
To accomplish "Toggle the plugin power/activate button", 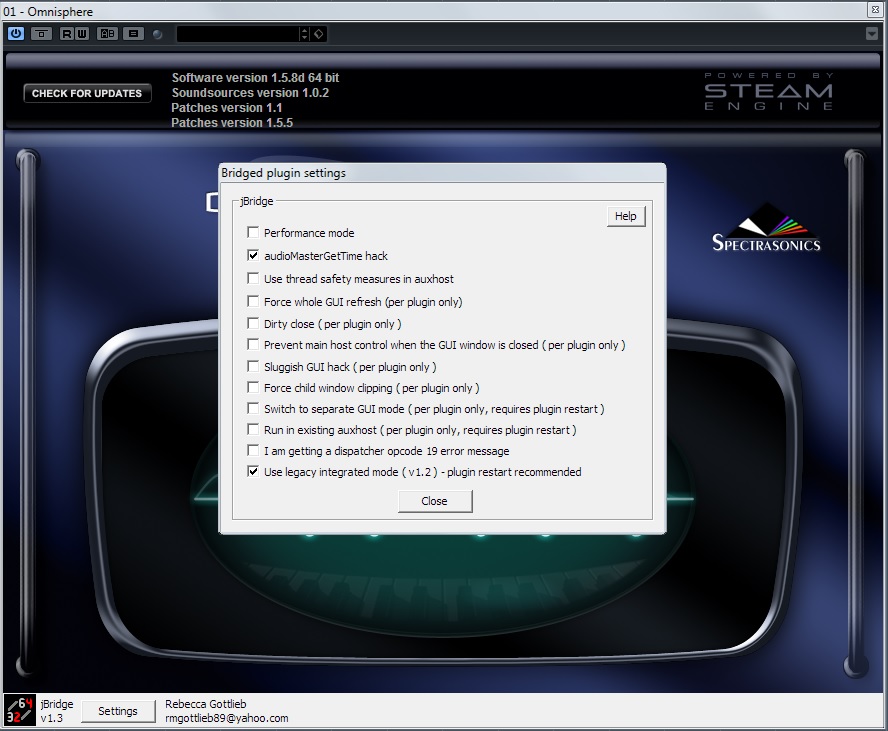I will (x=16, y=34).
